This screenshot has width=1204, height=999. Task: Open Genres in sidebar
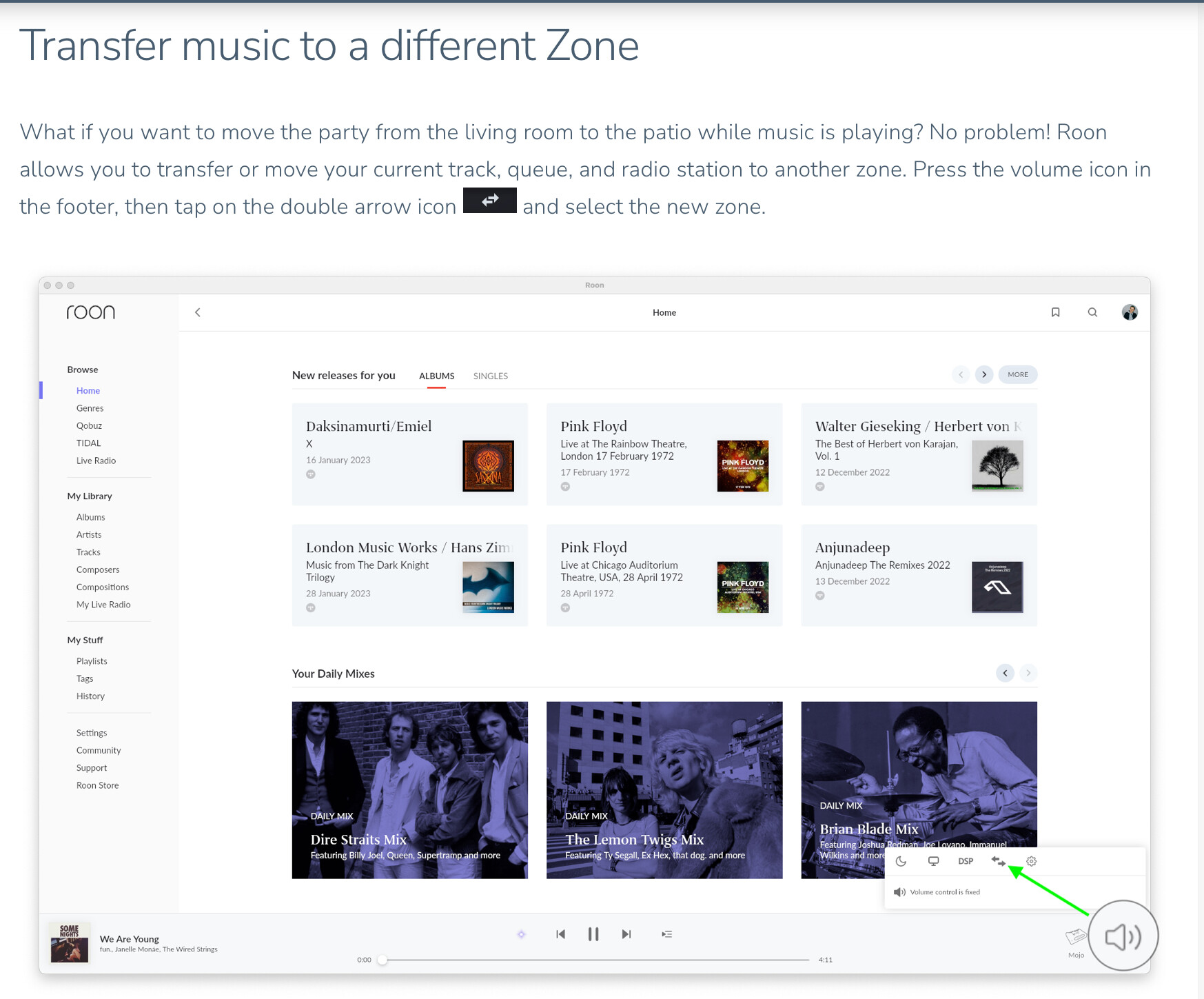(90, 408)
